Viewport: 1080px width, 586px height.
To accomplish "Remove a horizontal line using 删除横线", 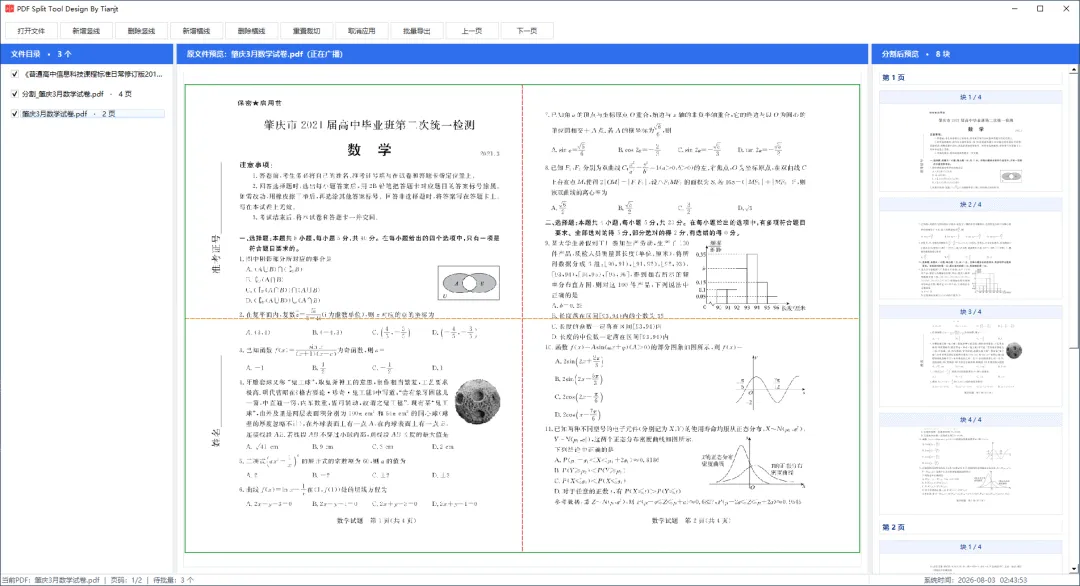I will 251,31.
